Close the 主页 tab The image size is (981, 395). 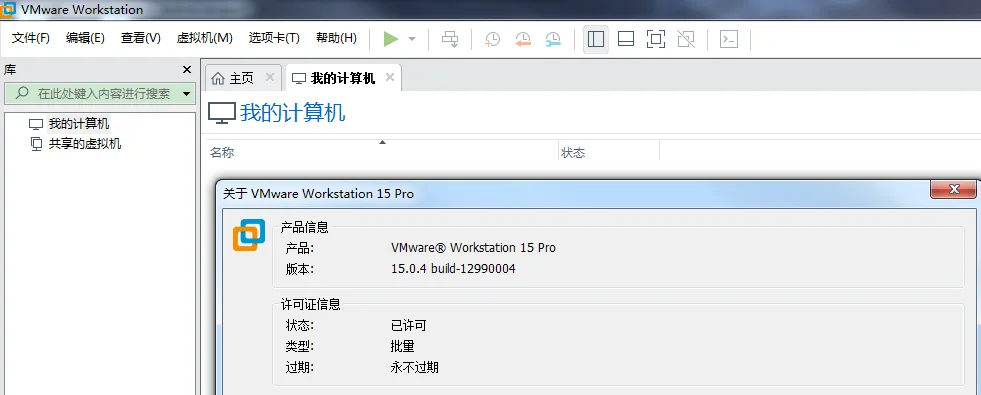(x=270, y=77)
